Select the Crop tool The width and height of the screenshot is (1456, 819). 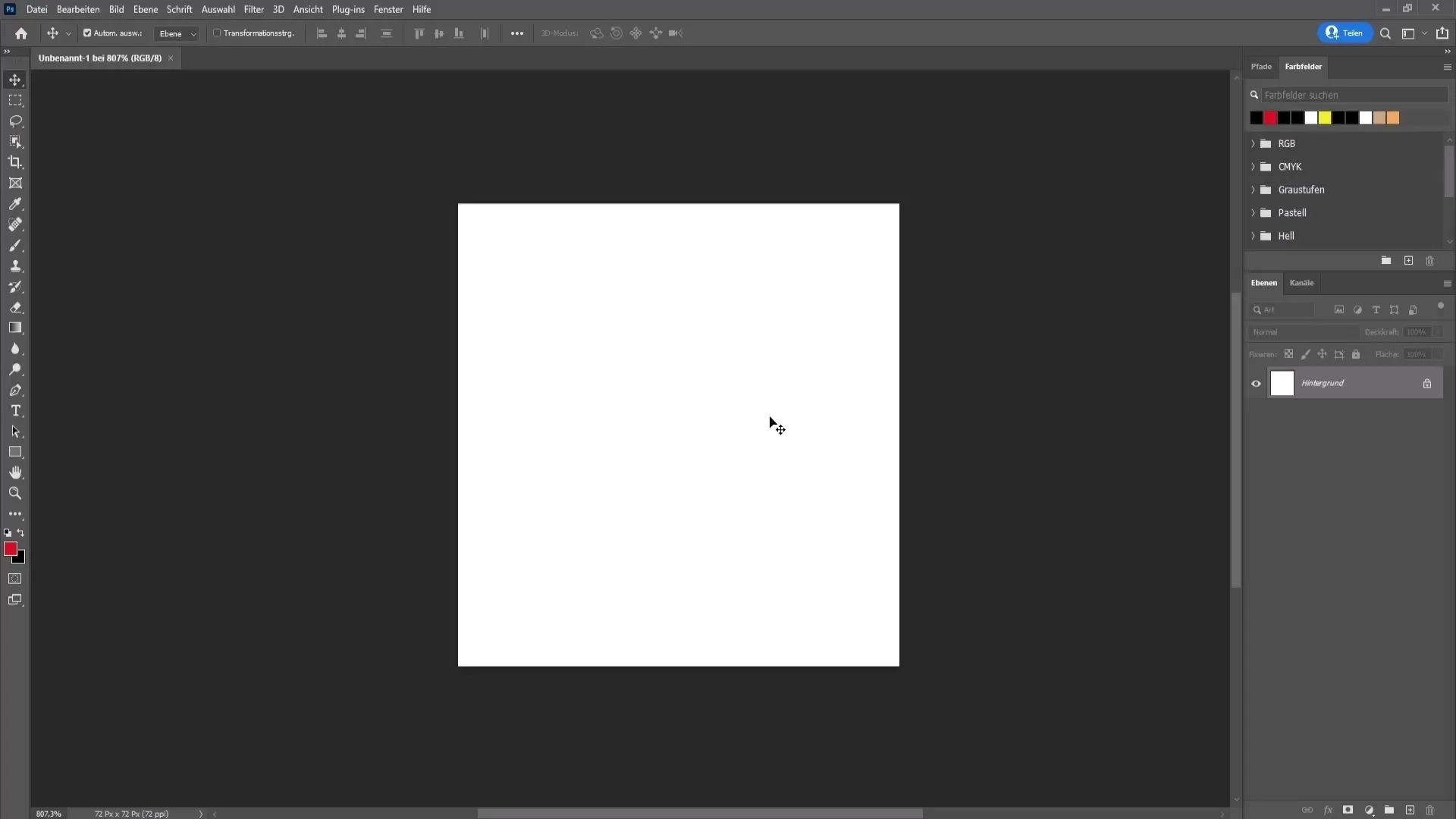(15, 162)
